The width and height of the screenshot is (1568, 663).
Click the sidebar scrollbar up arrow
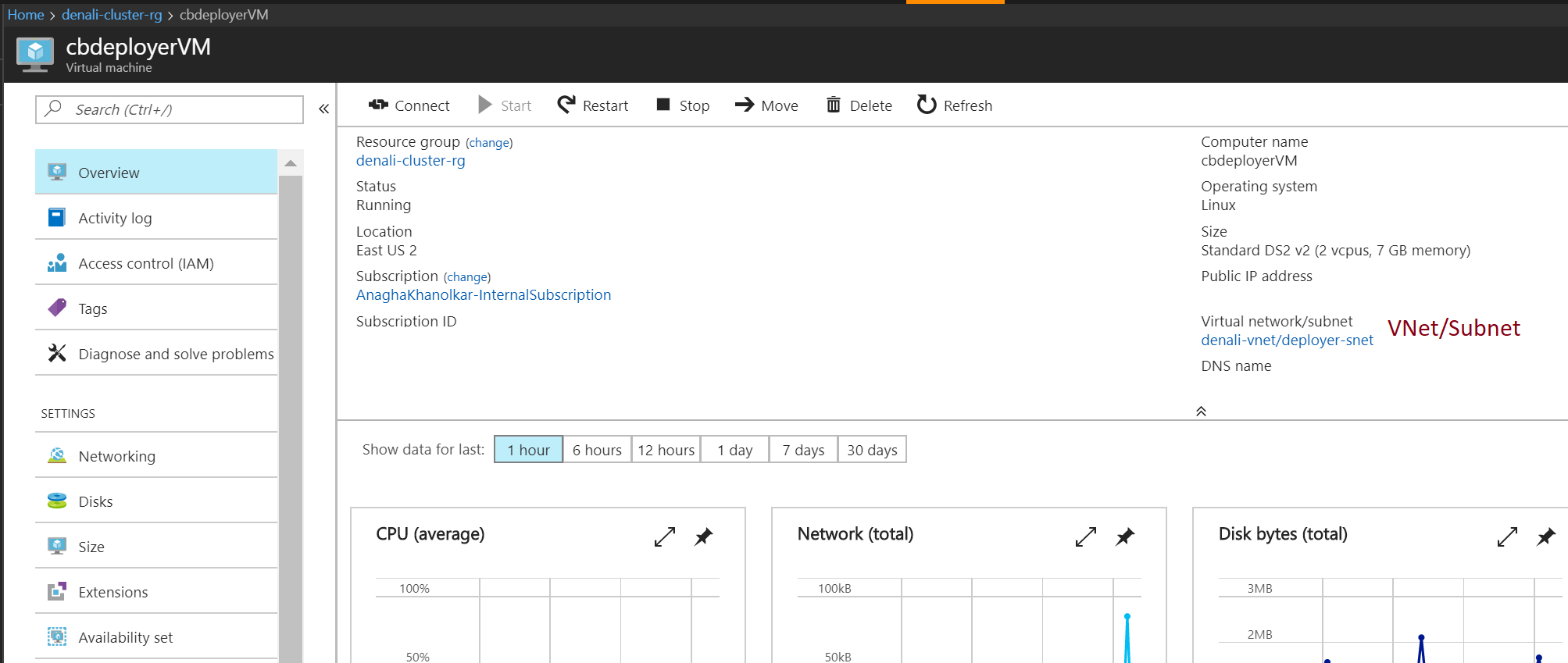(291, 163)
